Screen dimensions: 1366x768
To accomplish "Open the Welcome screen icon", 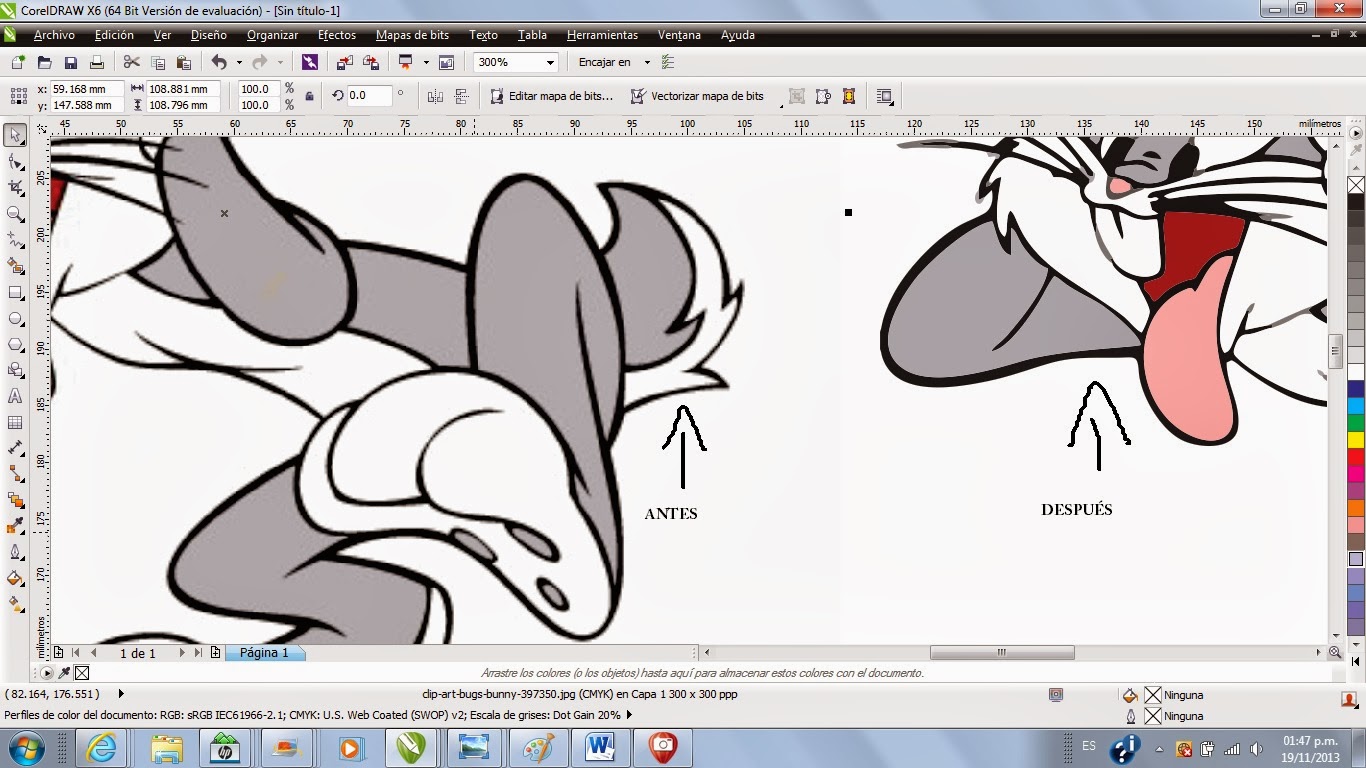I will coord(446,62).
